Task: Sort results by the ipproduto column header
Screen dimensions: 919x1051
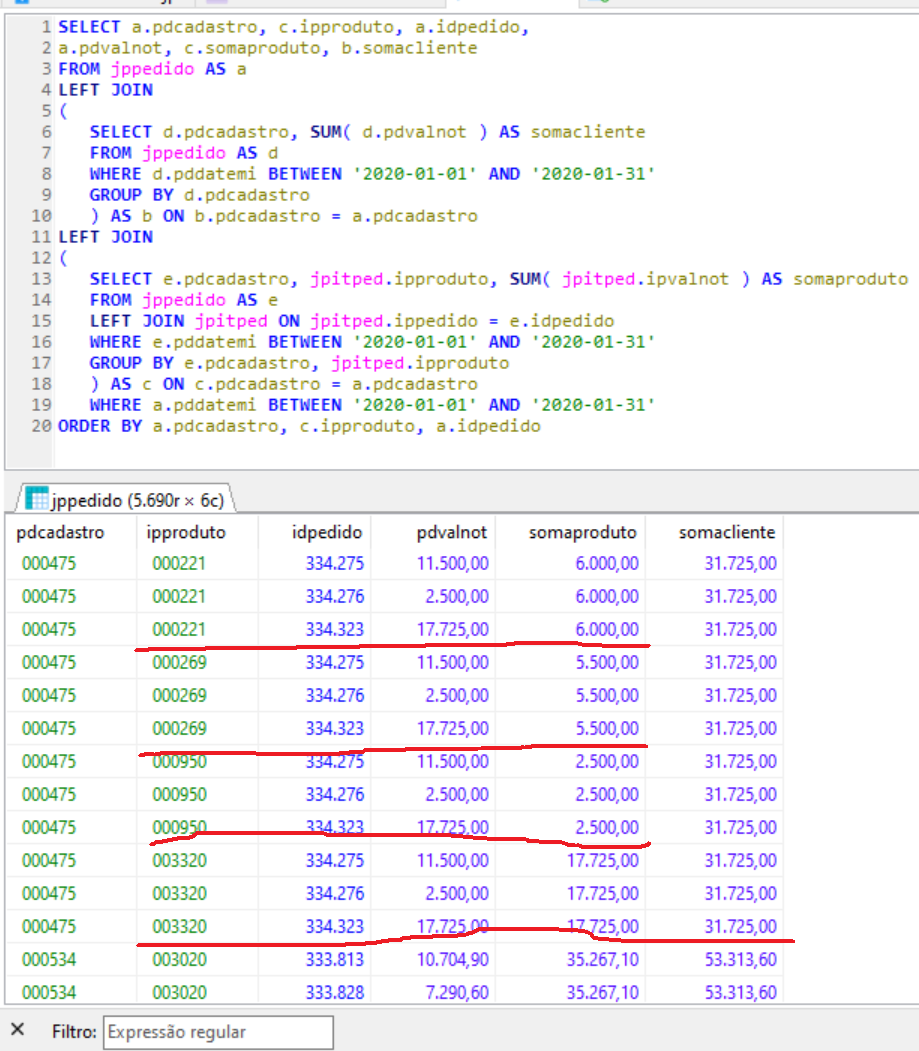Action: [x=189, y=532]
